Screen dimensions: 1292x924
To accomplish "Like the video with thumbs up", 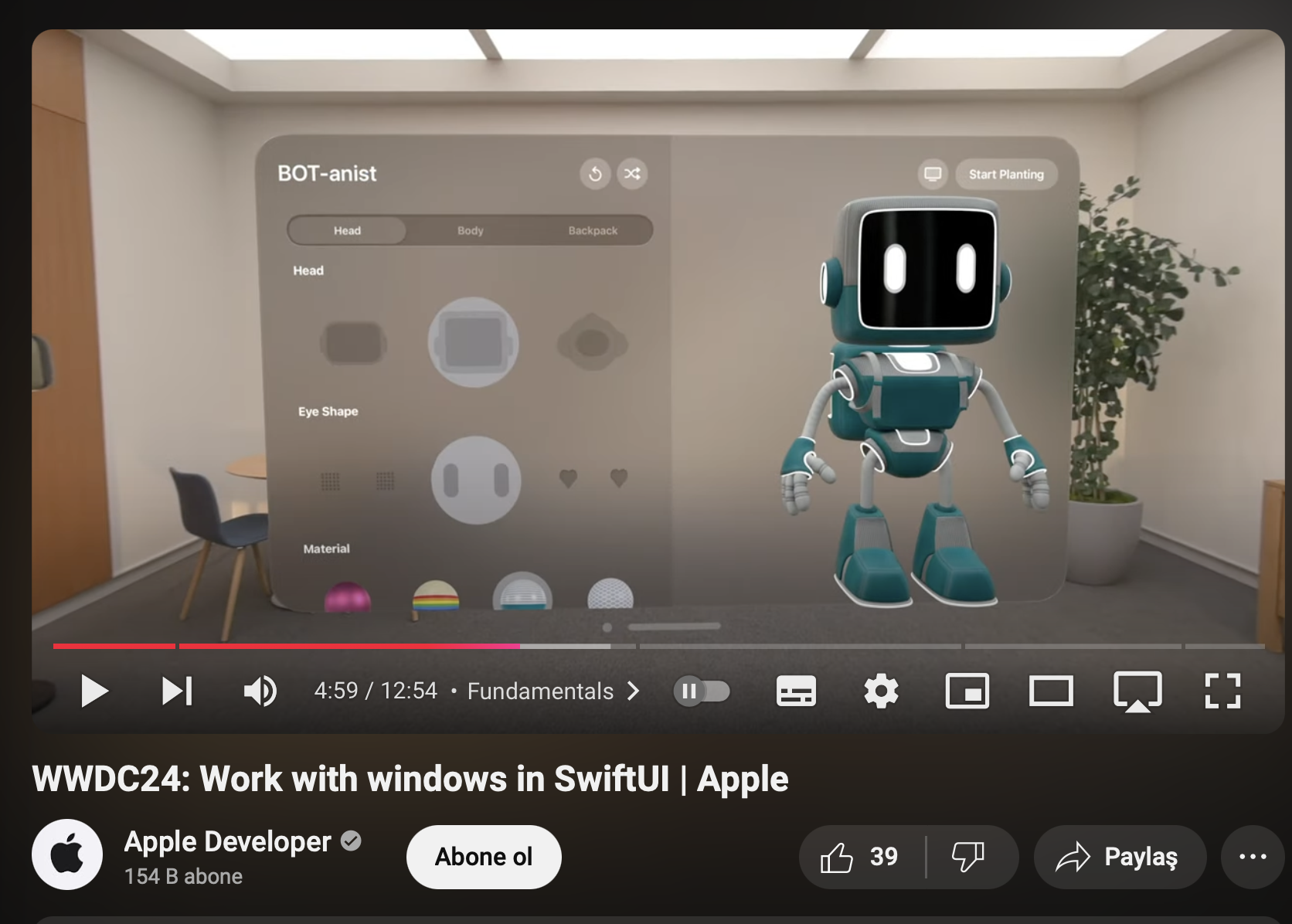I will point(860,857).
